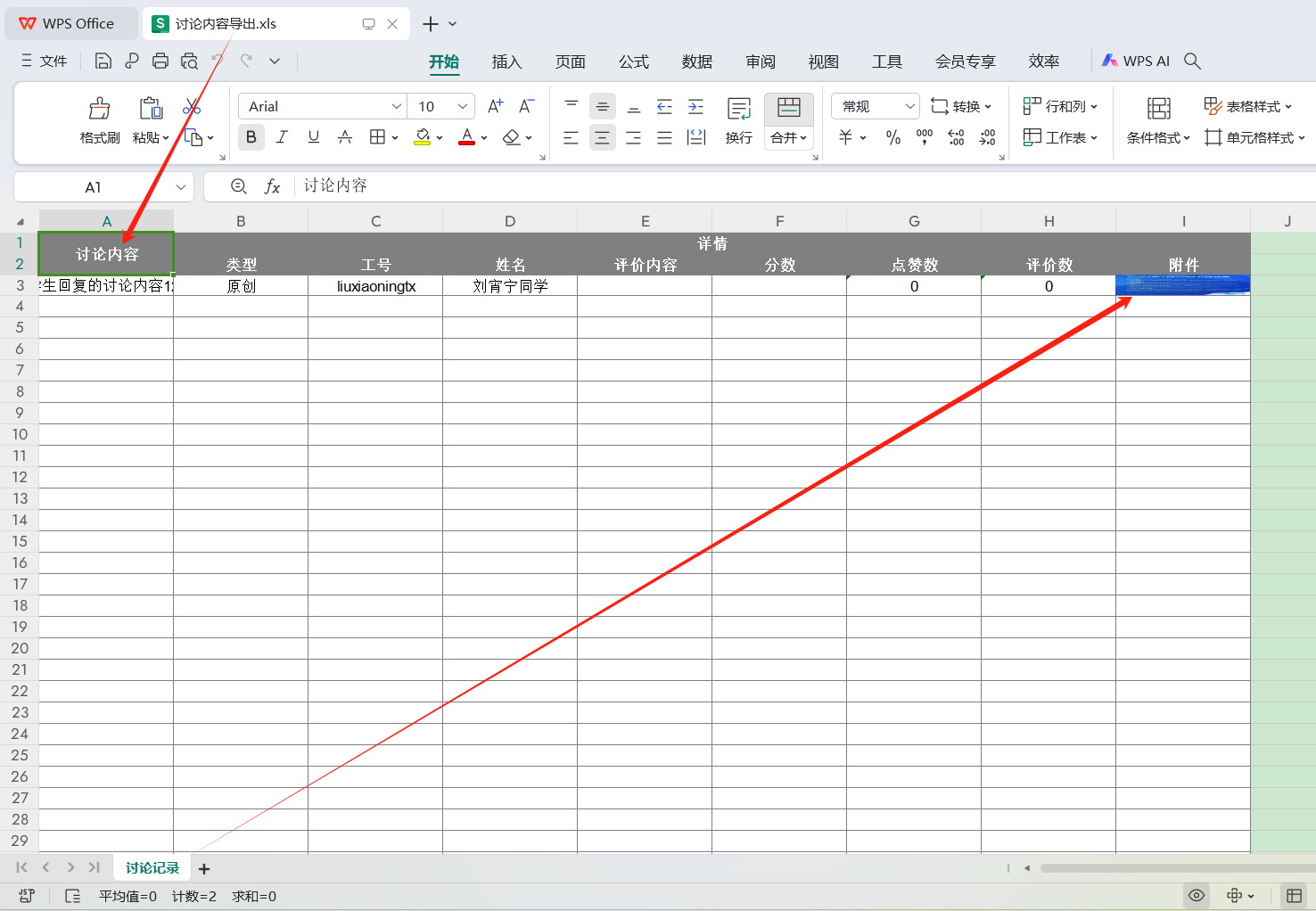Open the search magnifier icon
Image resolution: width=1316 pixels, height=911 pixels.
click(x=1192, y=61)
